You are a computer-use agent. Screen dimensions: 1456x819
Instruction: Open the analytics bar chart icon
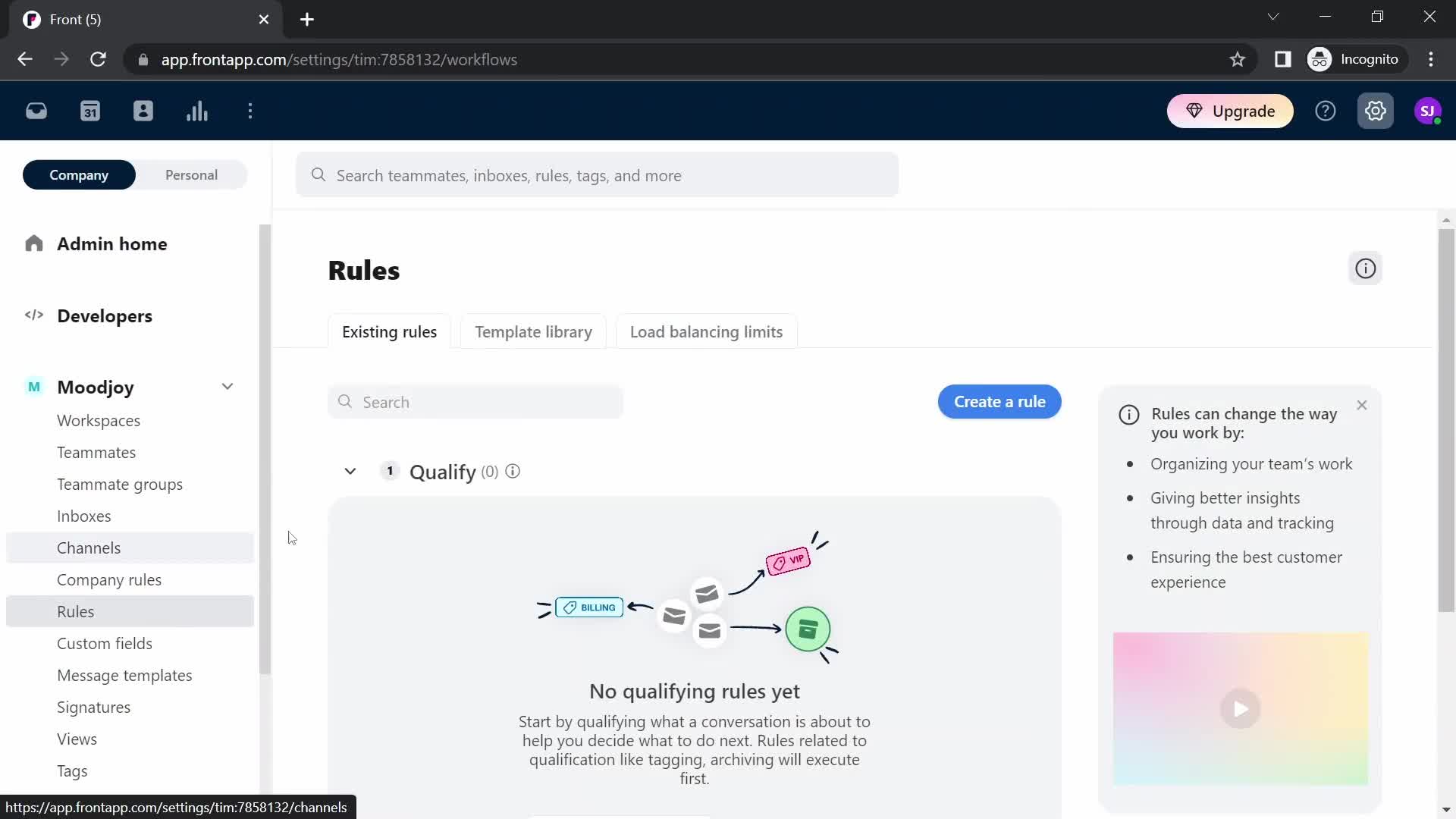coord(197,111)
